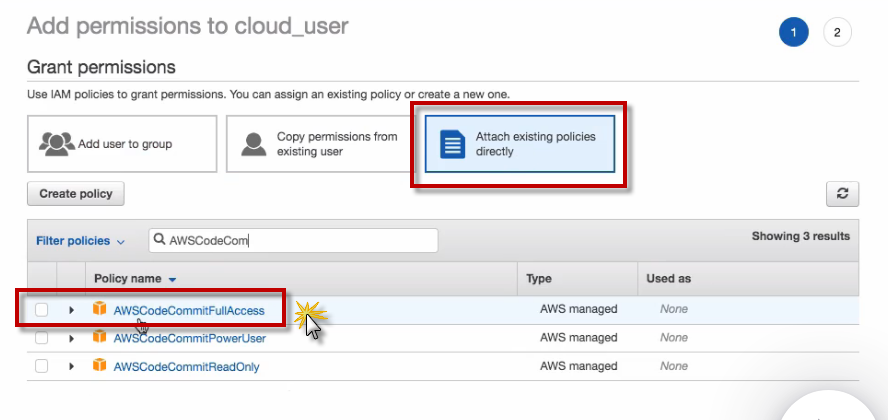Select the AWSCodeCommitReadOnly checkbox
This screenshot has width=888, height=420.
tap(42, 366)
